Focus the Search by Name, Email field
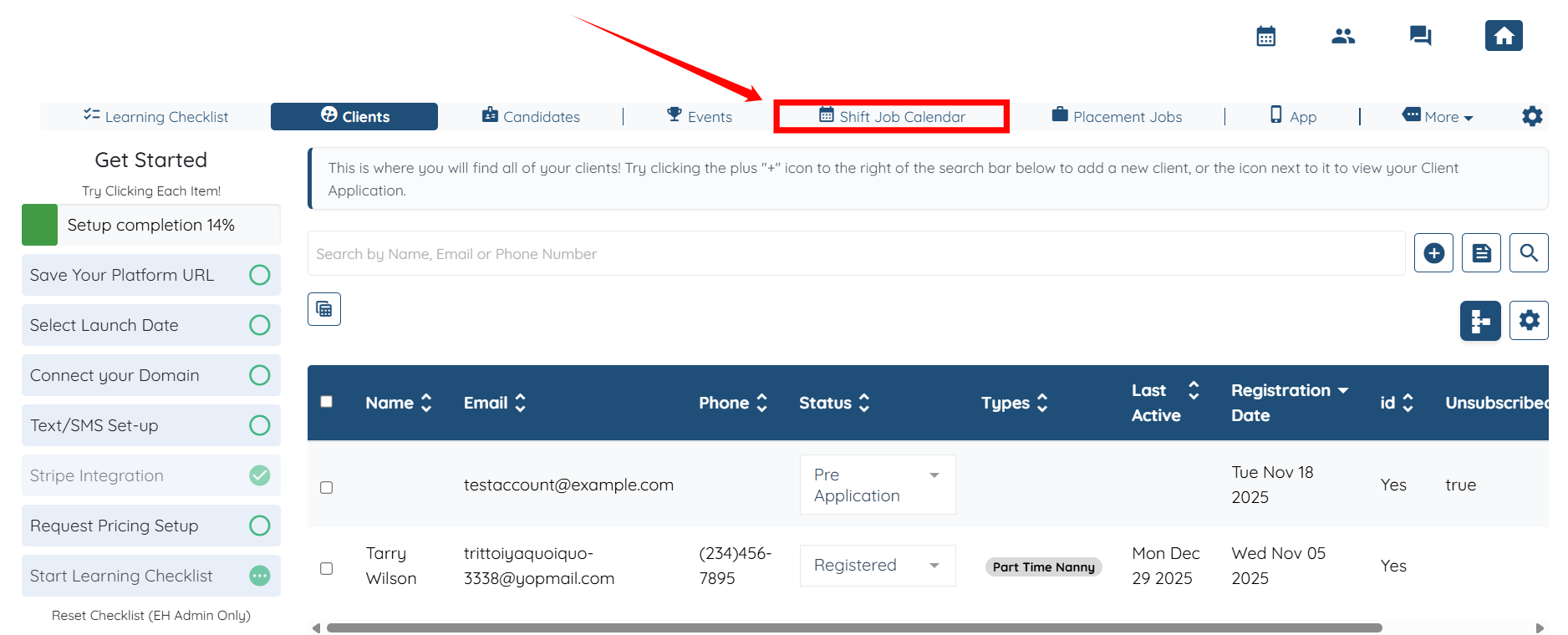1568x635 pixels. pos(856,253)
